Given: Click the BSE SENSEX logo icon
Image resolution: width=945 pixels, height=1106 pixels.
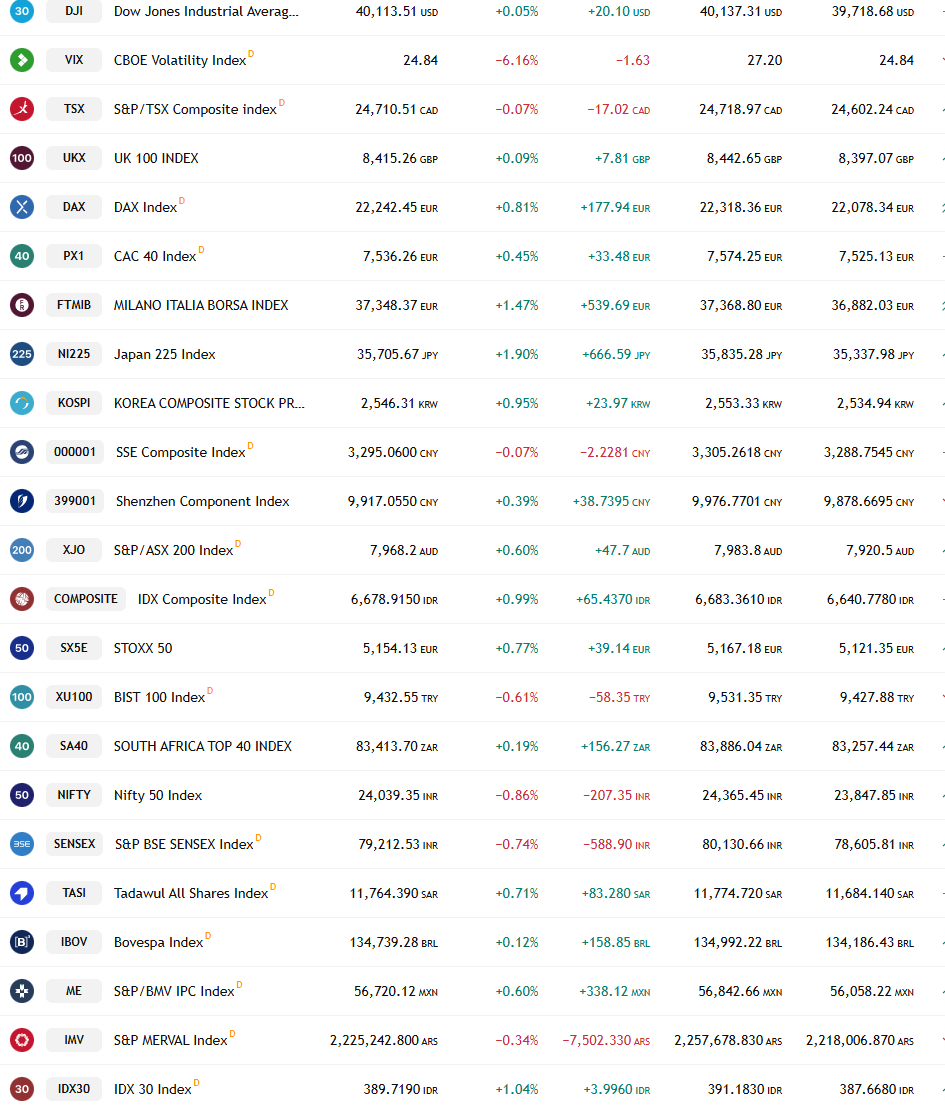Looking at the screenshot, I should pos(22,844).
